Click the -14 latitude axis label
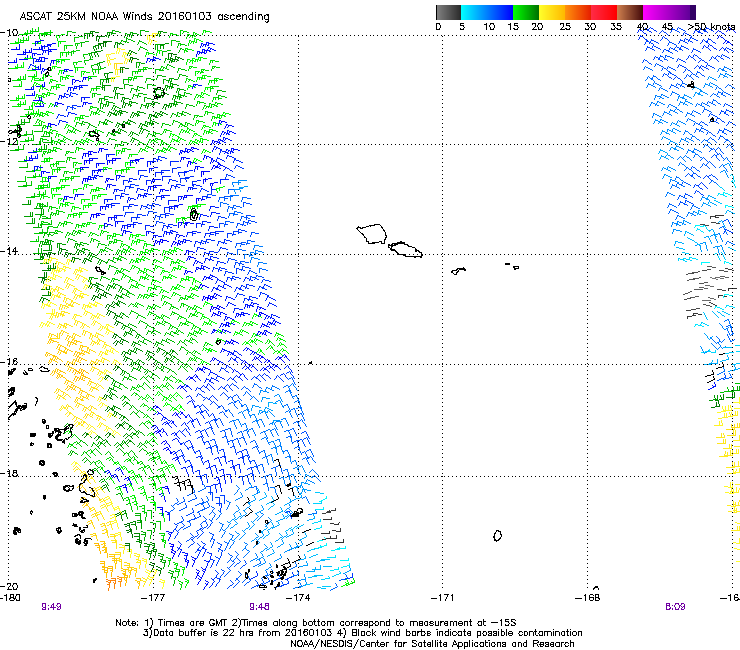 coord(9,251)
